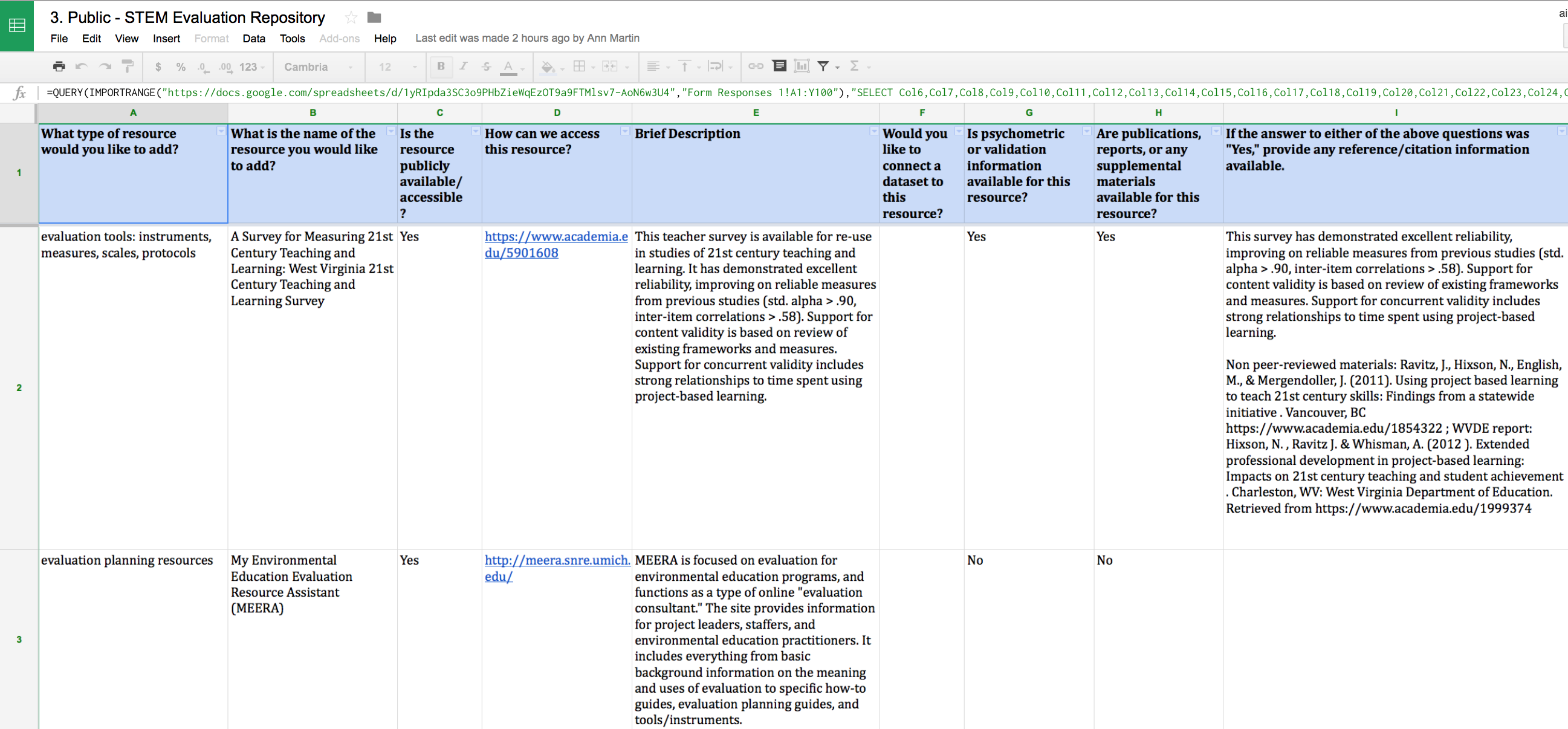Click the Borders grid icon
The width and height of the screenshot is (1568, 729).
click(579, 66)
